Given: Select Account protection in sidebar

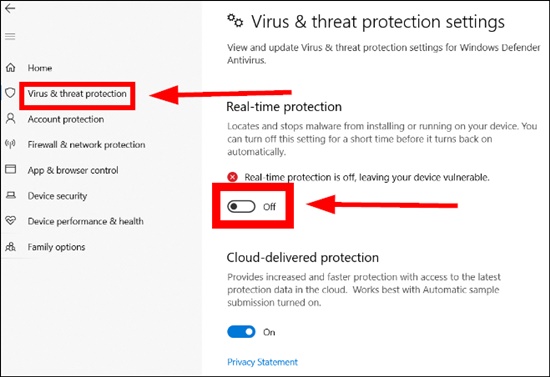Looking at the screenshot, I should click(66, 119).
